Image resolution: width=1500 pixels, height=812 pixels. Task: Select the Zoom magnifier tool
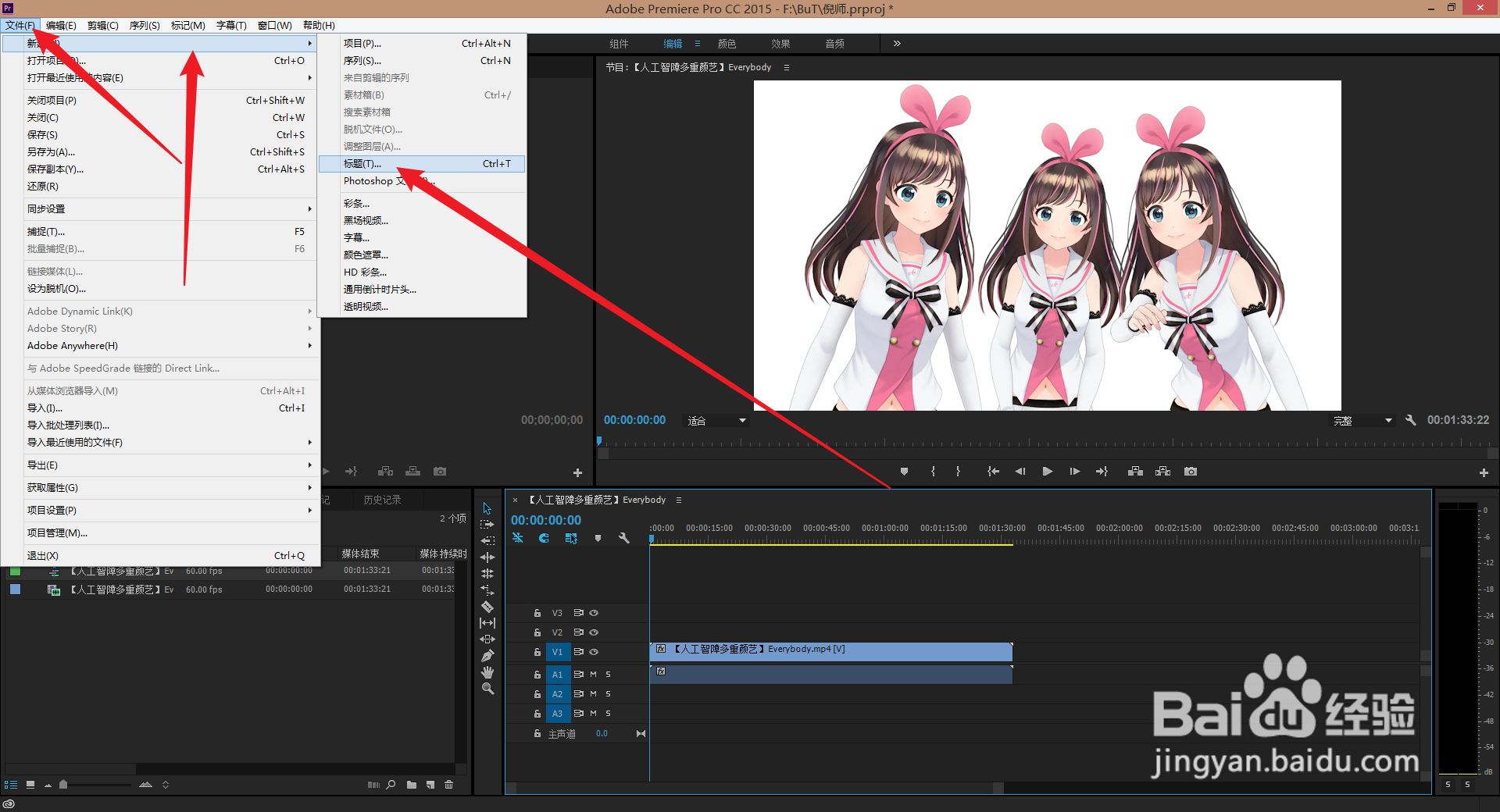pyautogui.click(x=487, y=688)
